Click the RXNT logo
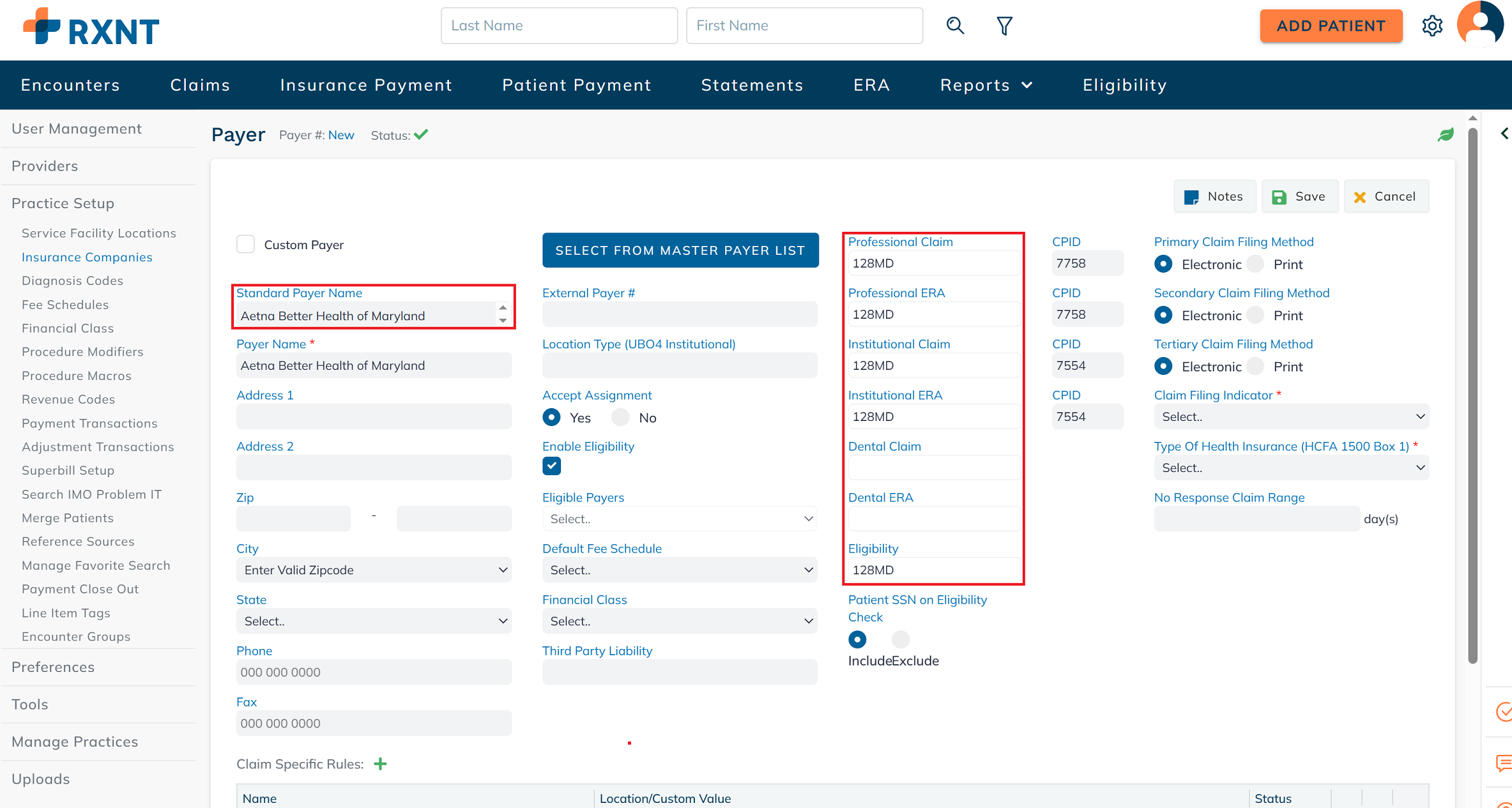The height and width of the screenshot is (808, 1512). (x=91, y=27)
